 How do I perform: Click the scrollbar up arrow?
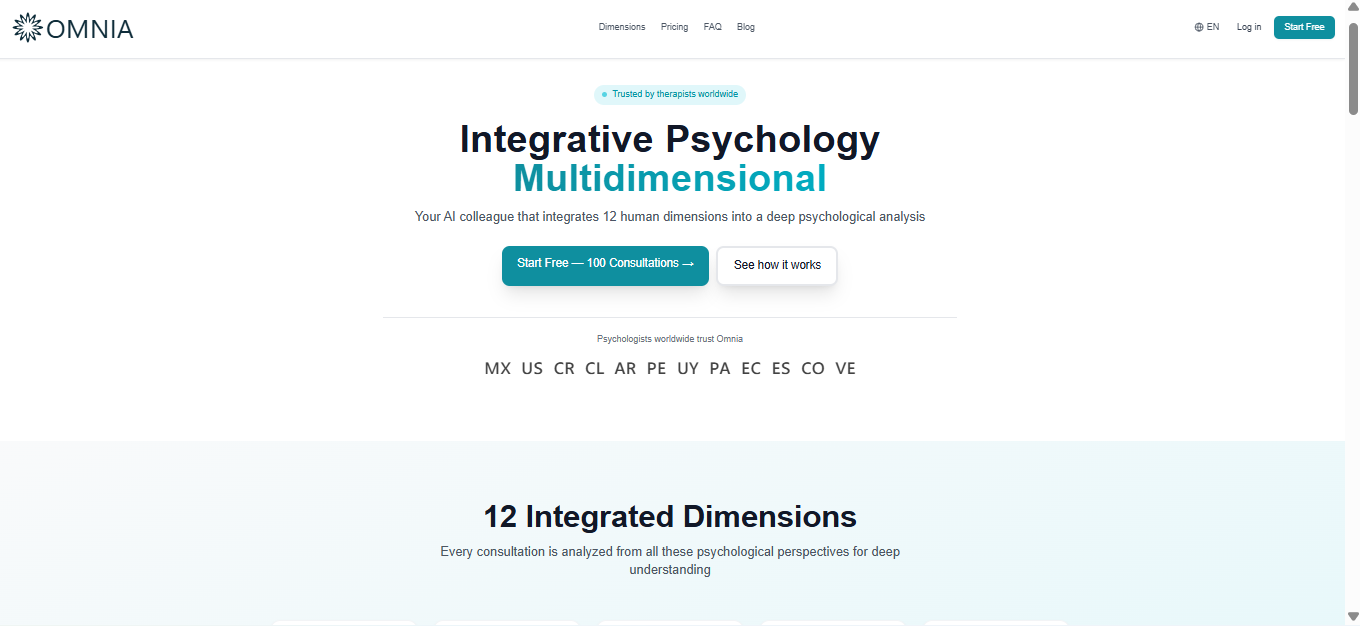point(1352,8)
